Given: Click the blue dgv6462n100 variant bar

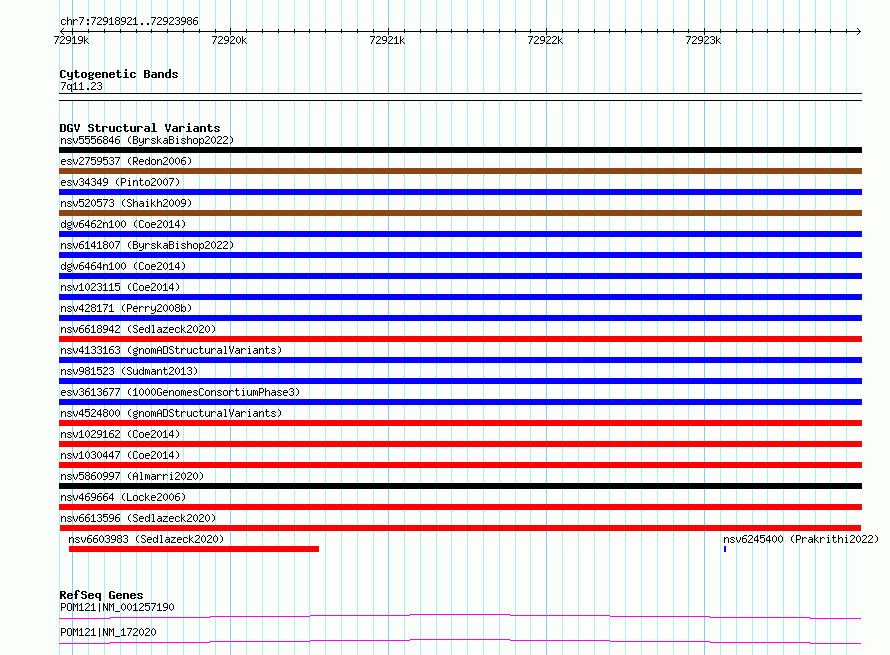Looking at the screenshot, I should pos(460,234).
